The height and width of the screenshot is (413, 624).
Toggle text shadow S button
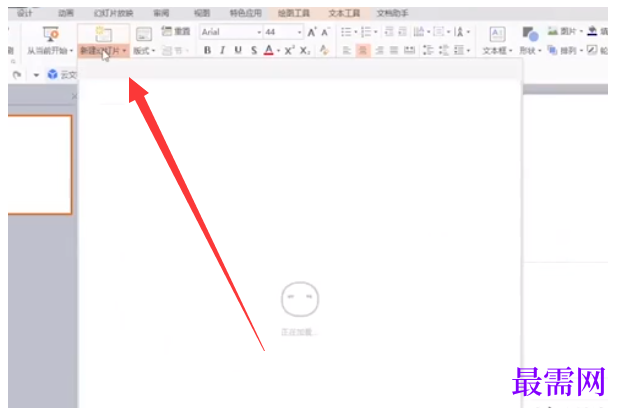[254, 51]
